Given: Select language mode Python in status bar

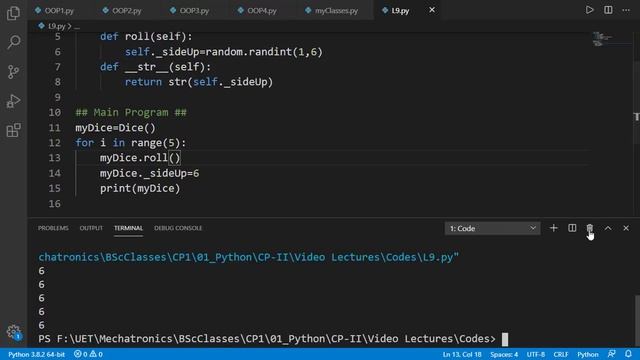Looking at the screenshot, I should [588, 354].
